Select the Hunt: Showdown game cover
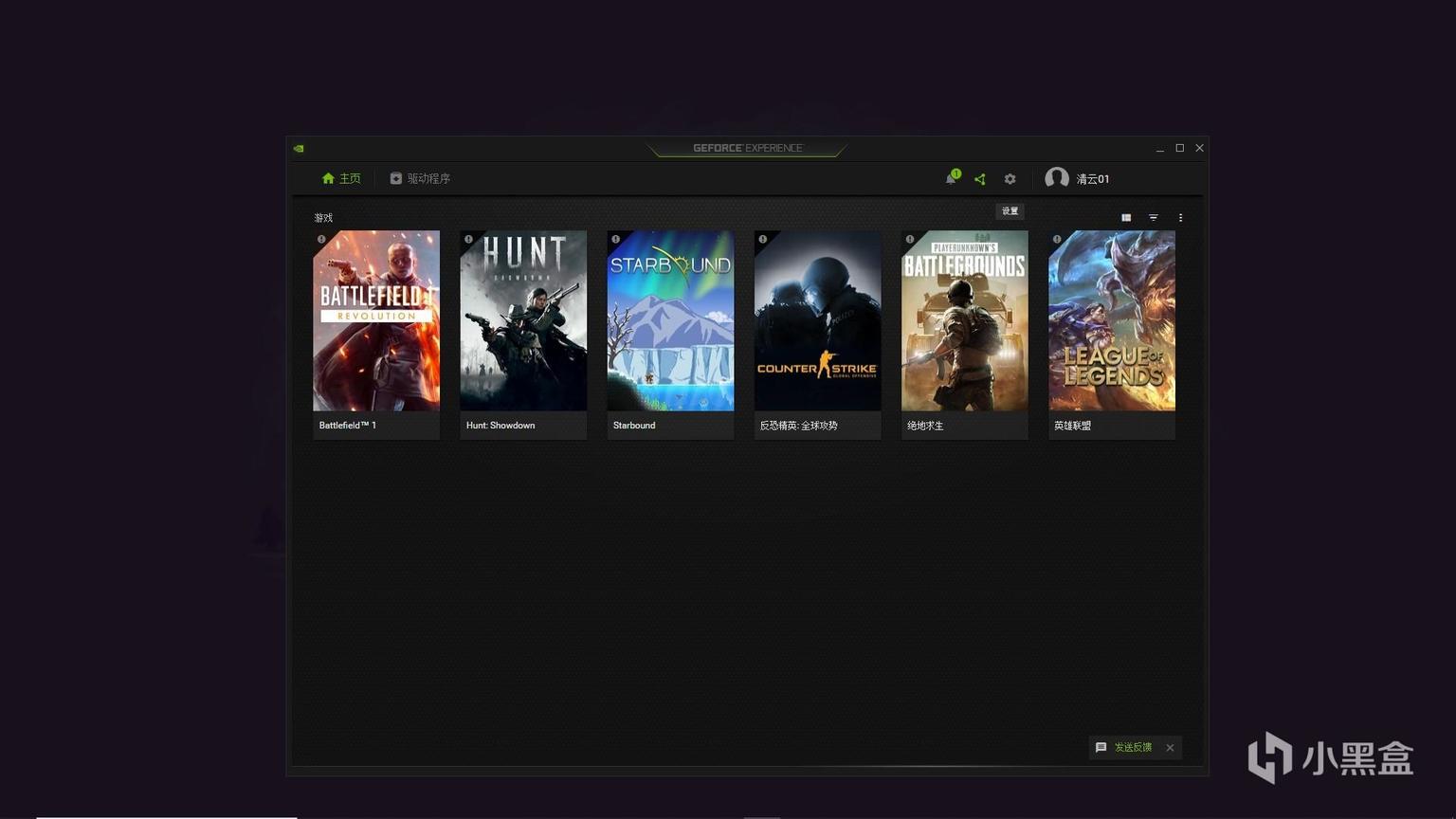 tap(523, 322)
